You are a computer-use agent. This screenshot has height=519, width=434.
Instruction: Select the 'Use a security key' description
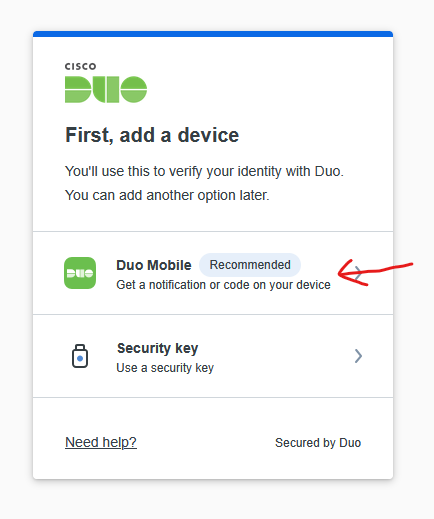point(165,368)
